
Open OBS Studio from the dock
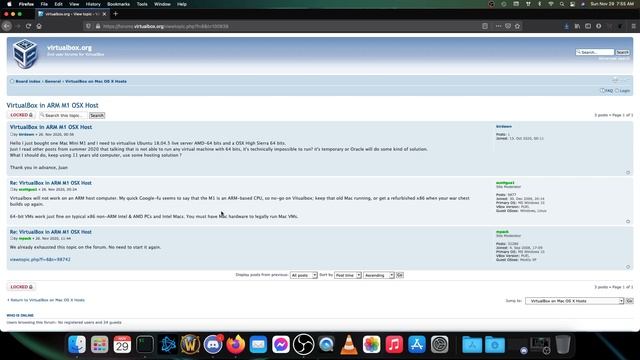click(x=304, y=345)
